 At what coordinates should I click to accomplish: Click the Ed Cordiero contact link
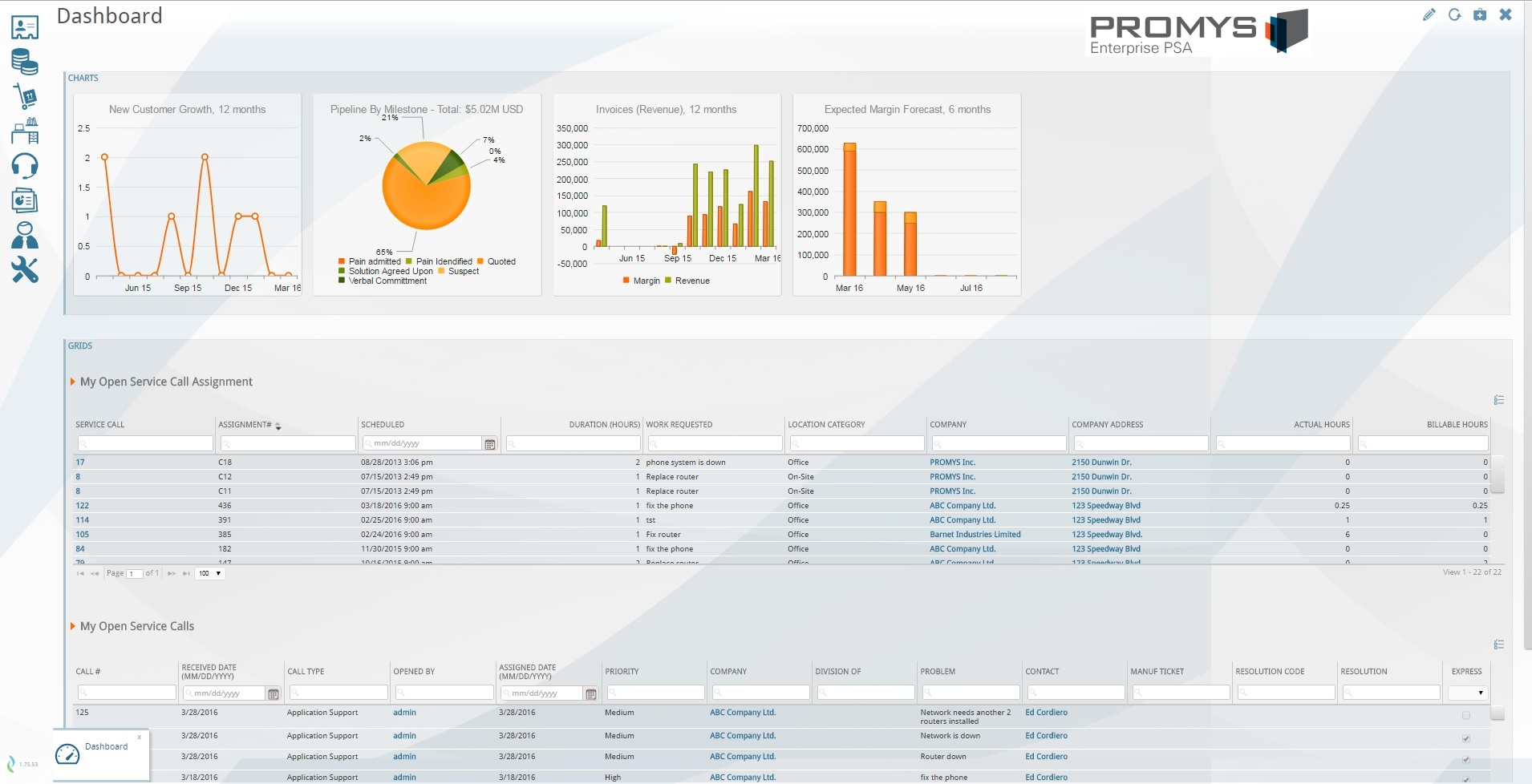point(1047,713)
